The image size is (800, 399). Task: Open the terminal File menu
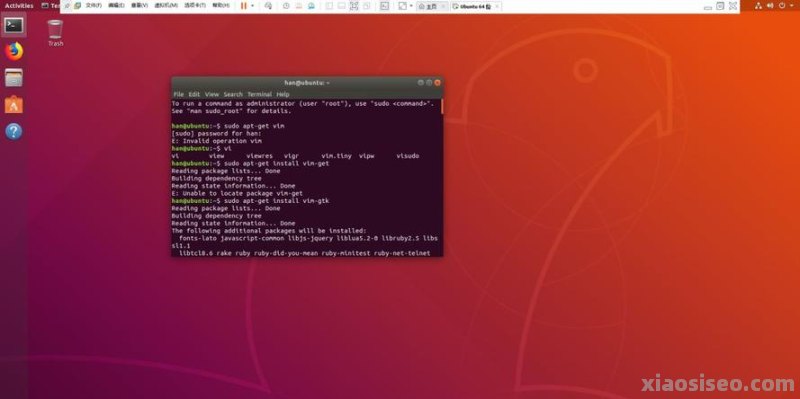(178, 94)
